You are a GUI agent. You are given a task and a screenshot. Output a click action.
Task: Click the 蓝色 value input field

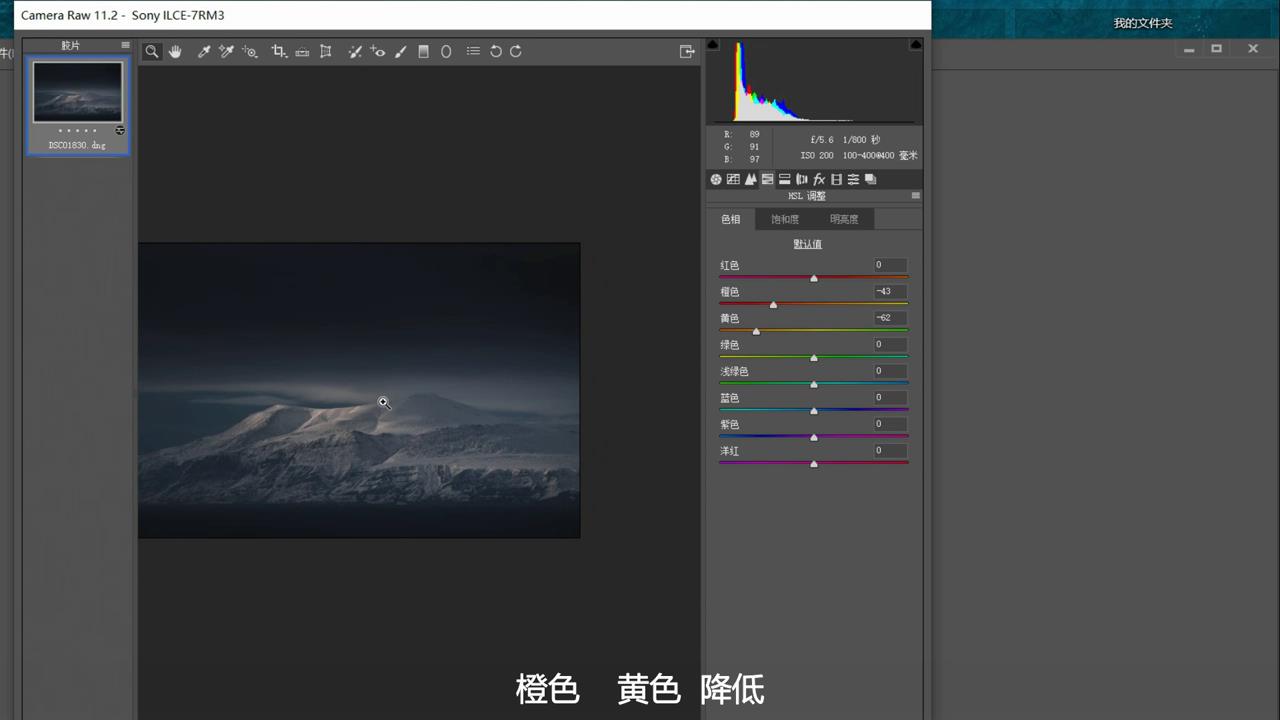[889, 398]
